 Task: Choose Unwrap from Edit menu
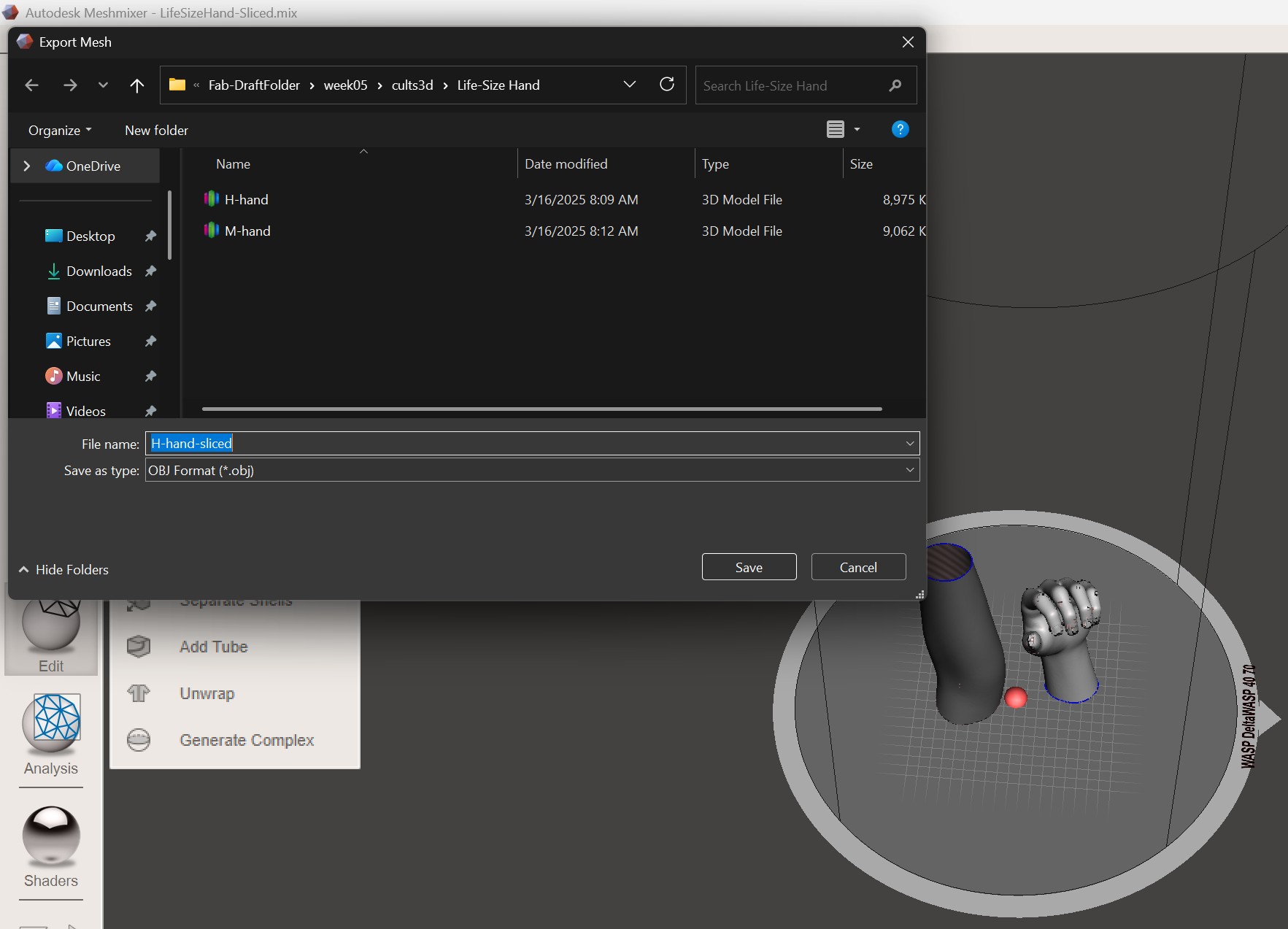pos(207,693)
